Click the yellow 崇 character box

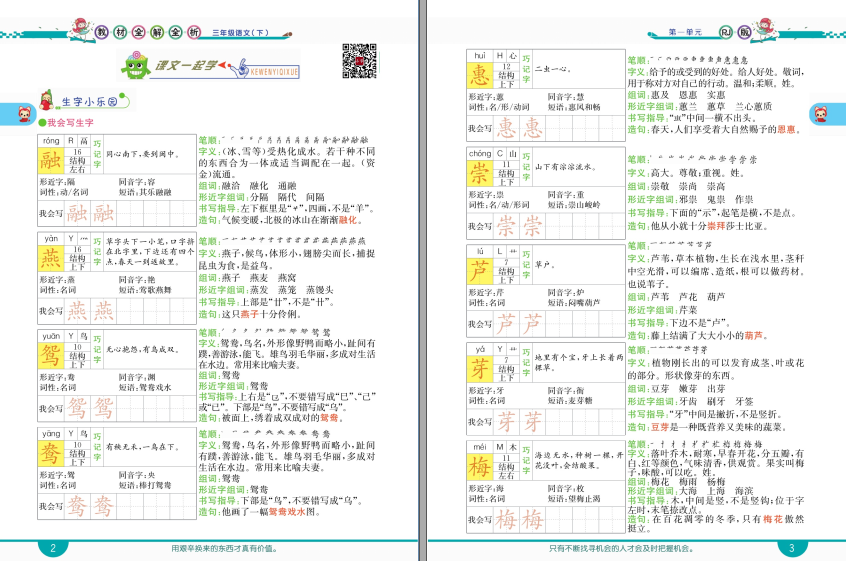[x=480, y=175]
